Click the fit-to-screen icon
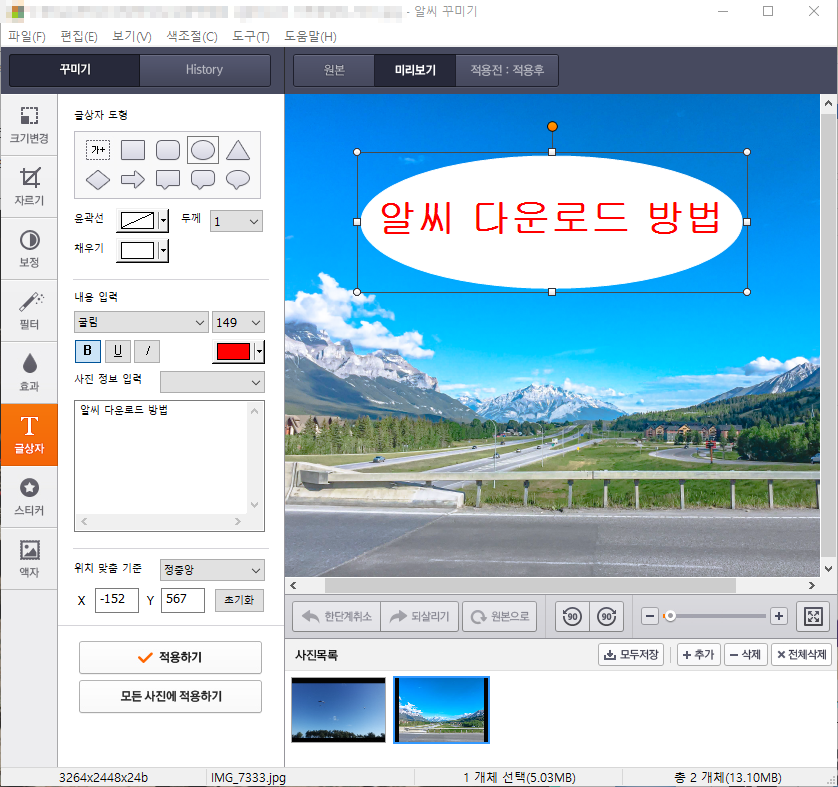Image resolution: width=838 pixels, height=787 pixels. pyautogui.click(x=813, y=617)
